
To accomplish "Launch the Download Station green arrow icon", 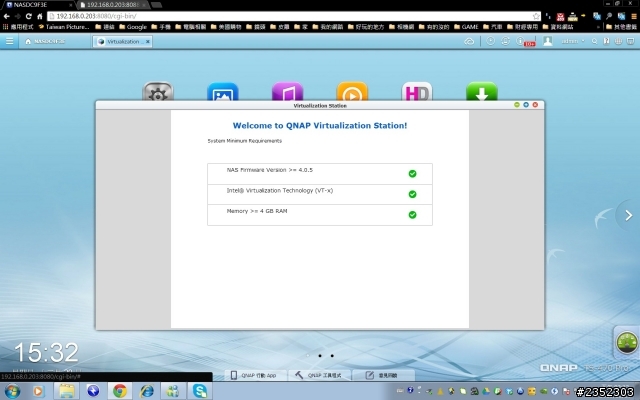I will (482, 91).
